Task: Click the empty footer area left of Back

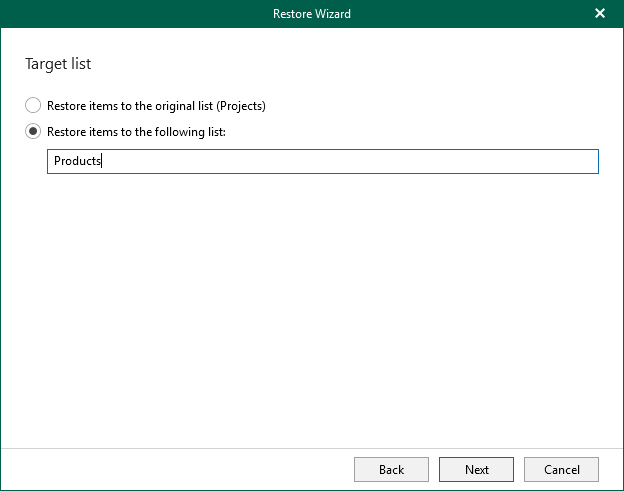Action: (170, 469)
